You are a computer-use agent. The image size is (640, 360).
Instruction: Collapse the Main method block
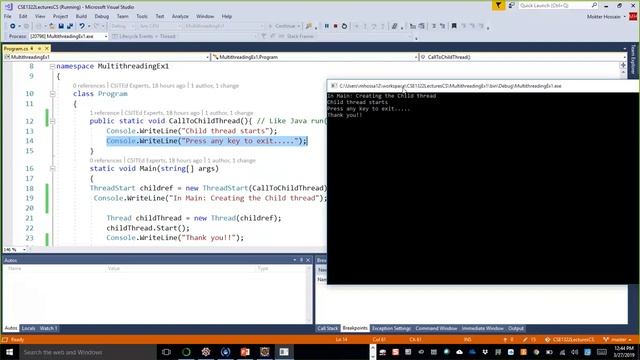pyautogui.click(x=52, y=169)
